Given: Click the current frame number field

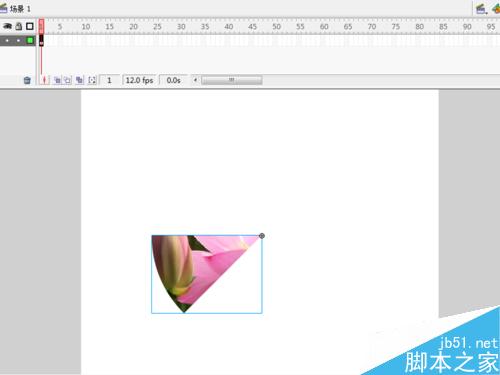Looking at the screenshot, I should coord(109,80).
